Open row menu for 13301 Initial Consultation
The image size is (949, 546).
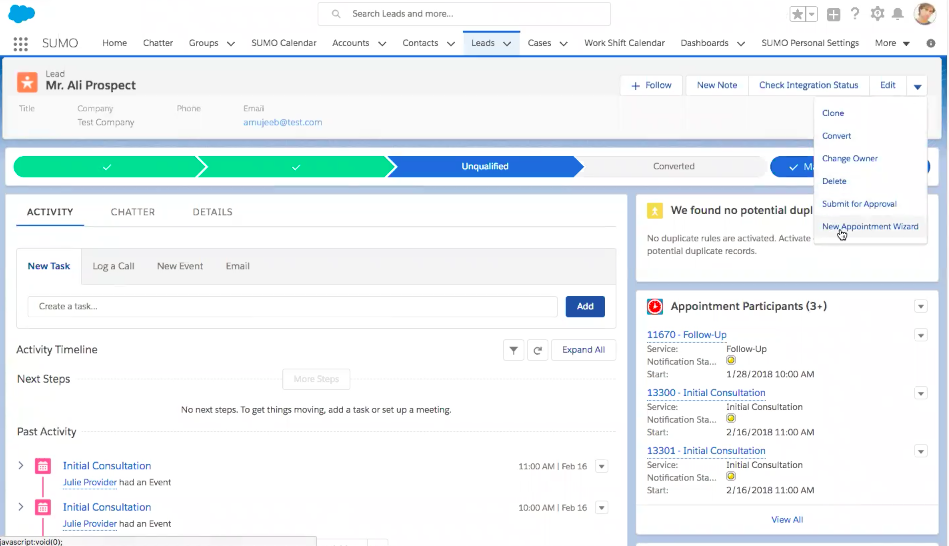point(921,452)
